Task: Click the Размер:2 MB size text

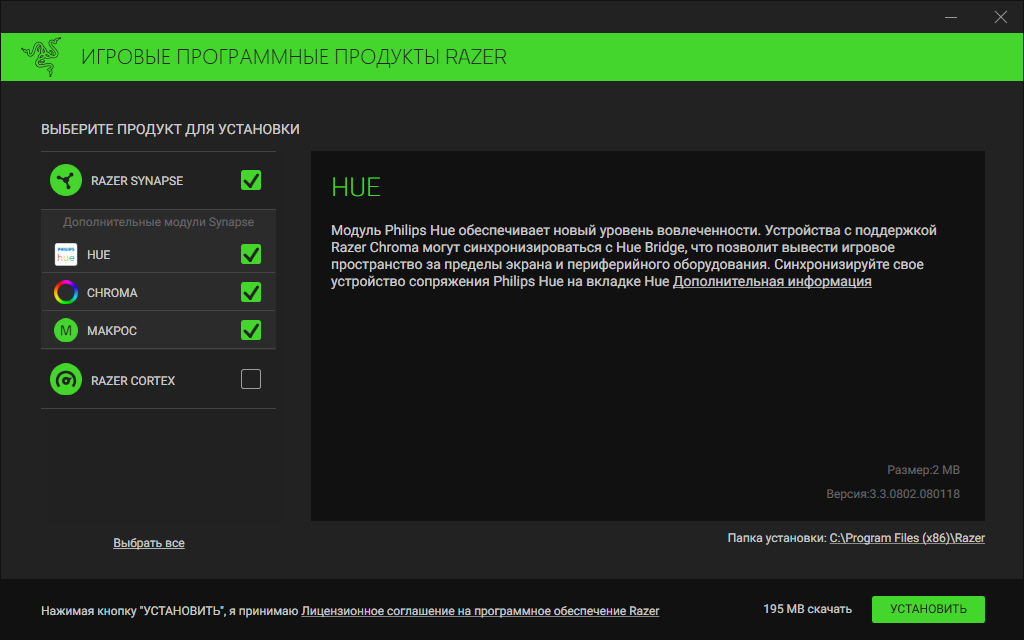Action: [923, 470]
